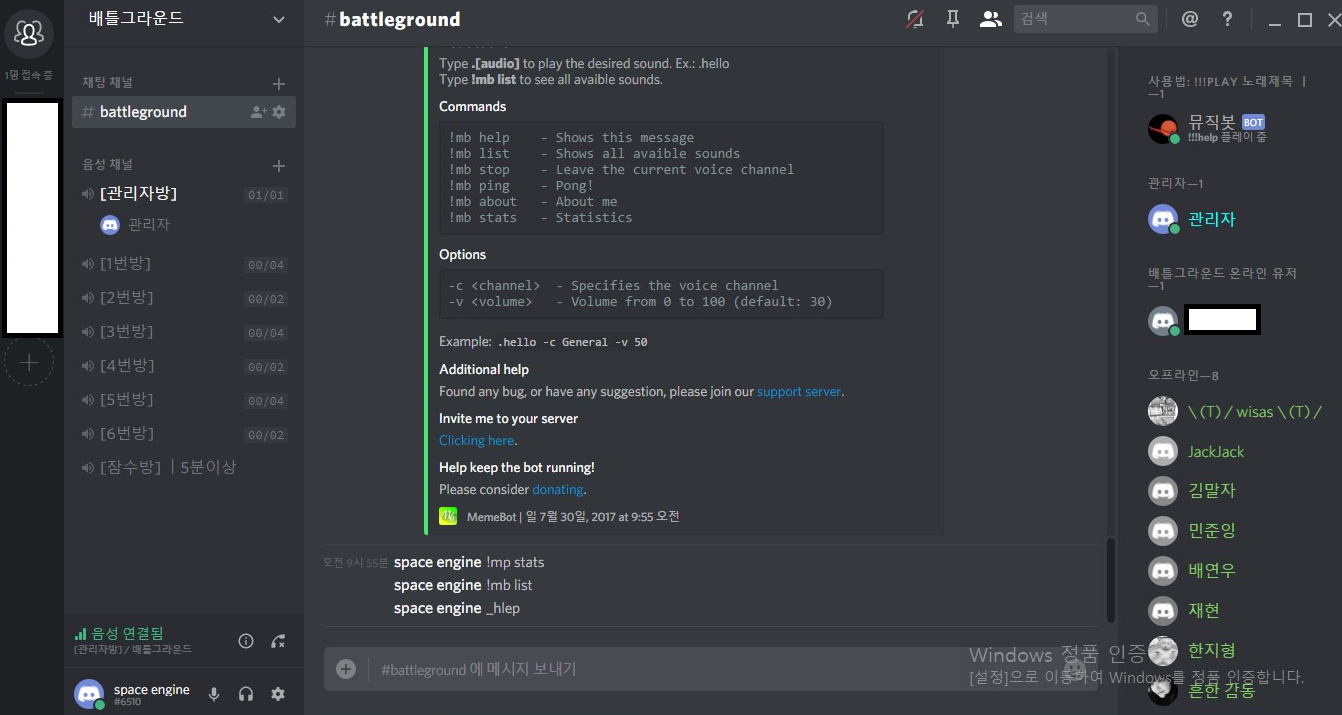Disconnect from voice with phone icon

(279, 641)
